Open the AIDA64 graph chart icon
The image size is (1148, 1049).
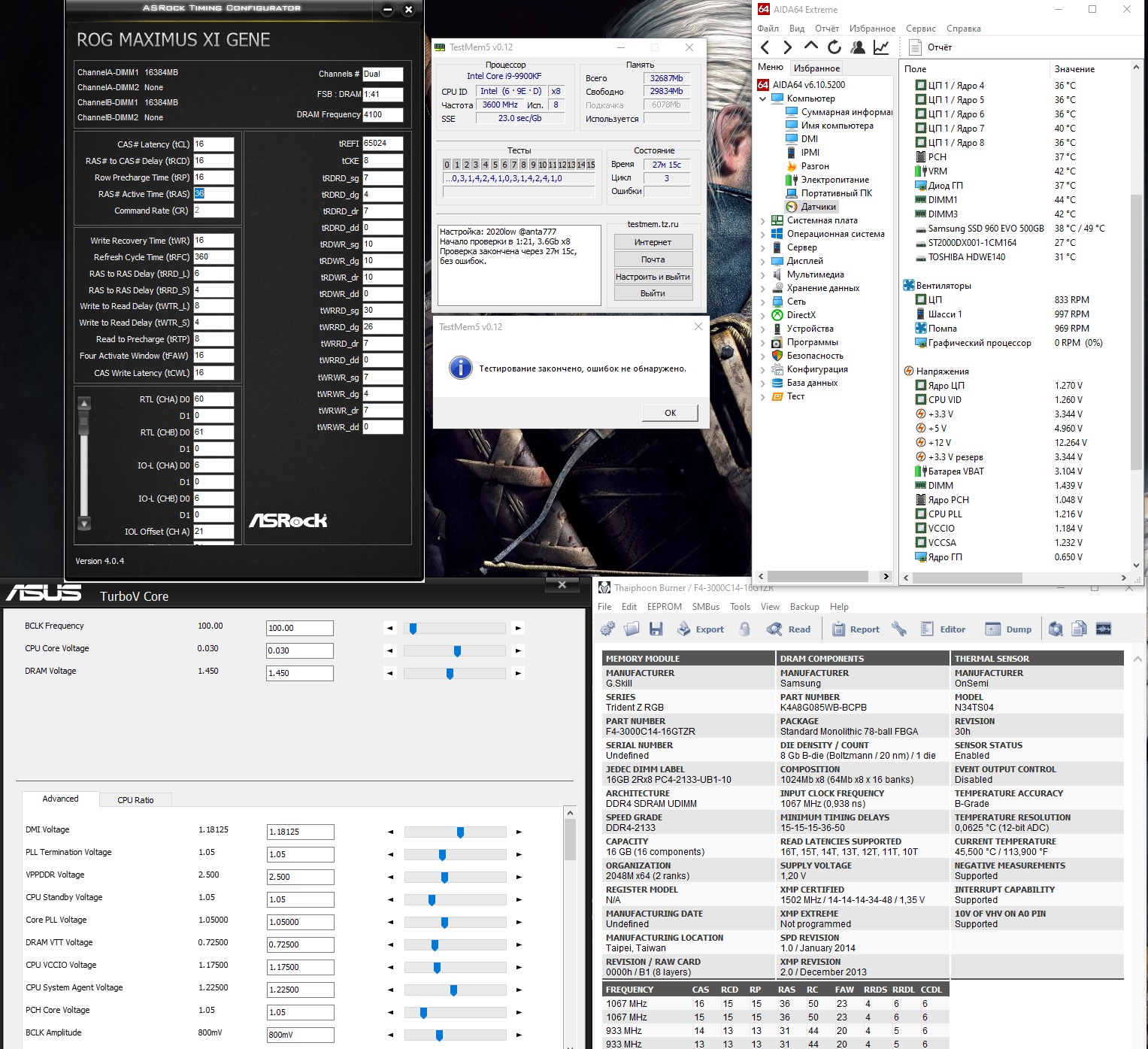point(881,47)
